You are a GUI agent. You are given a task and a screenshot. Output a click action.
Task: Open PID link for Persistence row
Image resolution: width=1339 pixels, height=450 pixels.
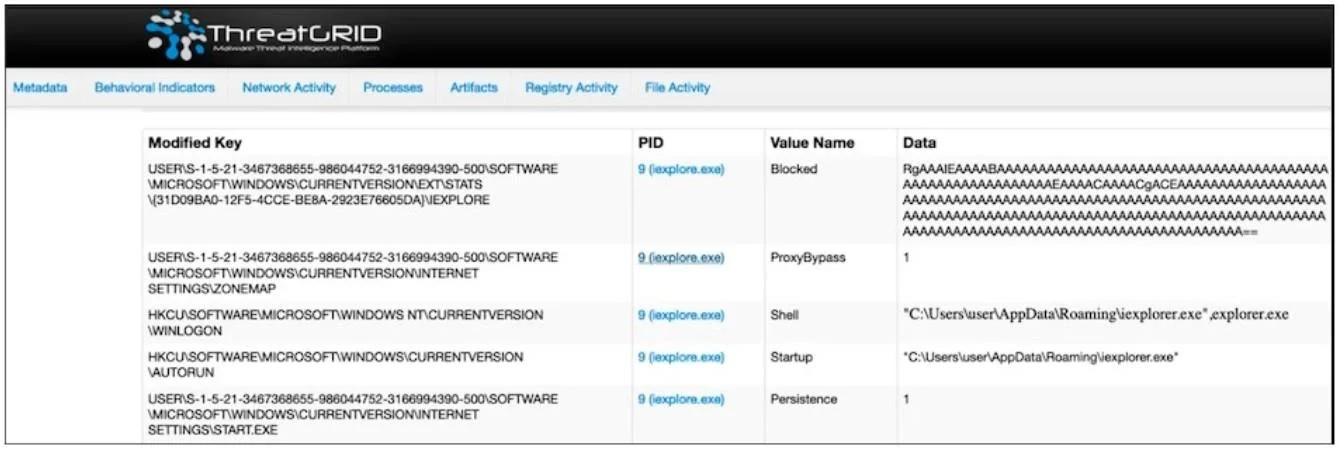[x=681, y=399]
